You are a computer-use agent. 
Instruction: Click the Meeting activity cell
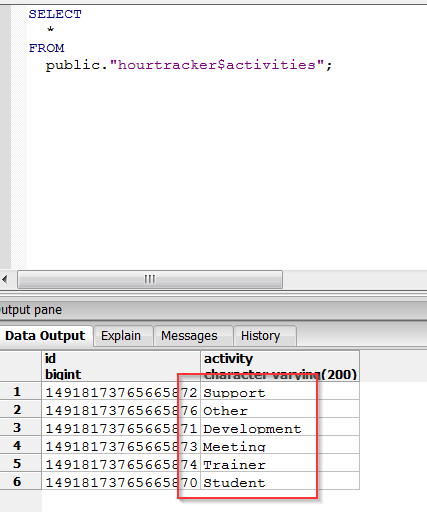[280, 445]
